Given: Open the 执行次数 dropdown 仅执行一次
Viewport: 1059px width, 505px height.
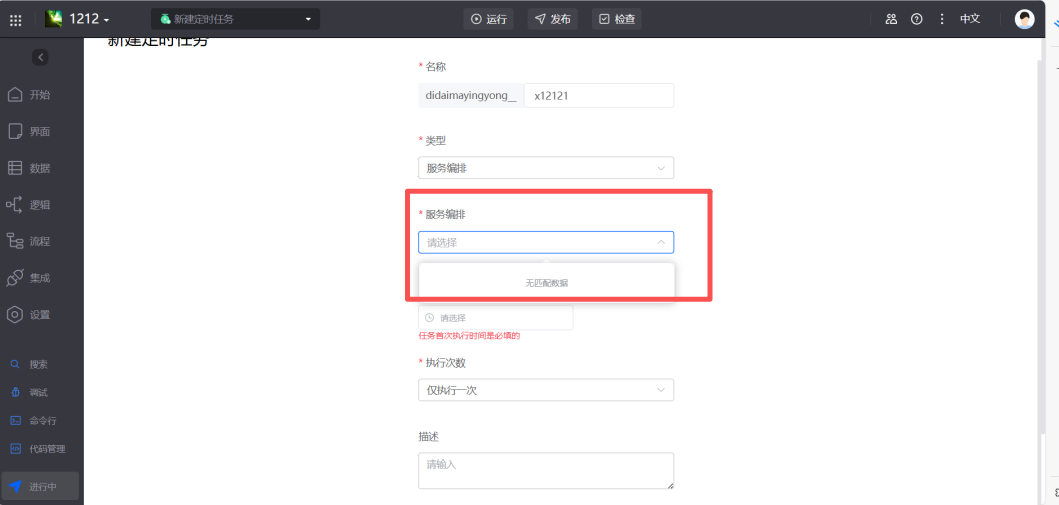Looking at the screenshot, I should 546,390.
